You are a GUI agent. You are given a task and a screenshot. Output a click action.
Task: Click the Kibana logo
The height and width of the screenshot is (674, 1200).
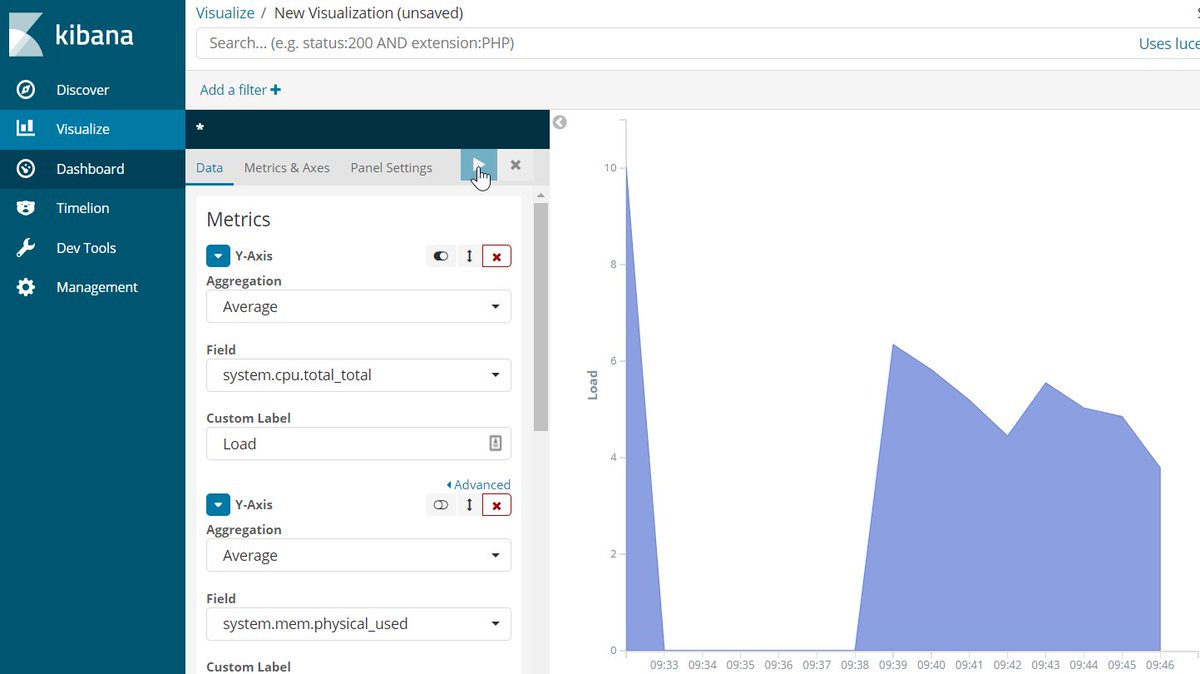coord(71,35)
